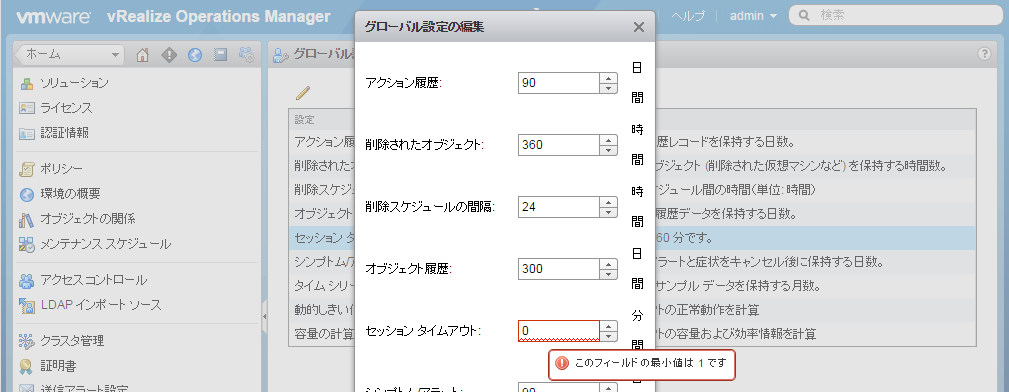Select アクセス コントロール in the sidebar
This screenshot has width=1009, height=392.
pos(93,281)
